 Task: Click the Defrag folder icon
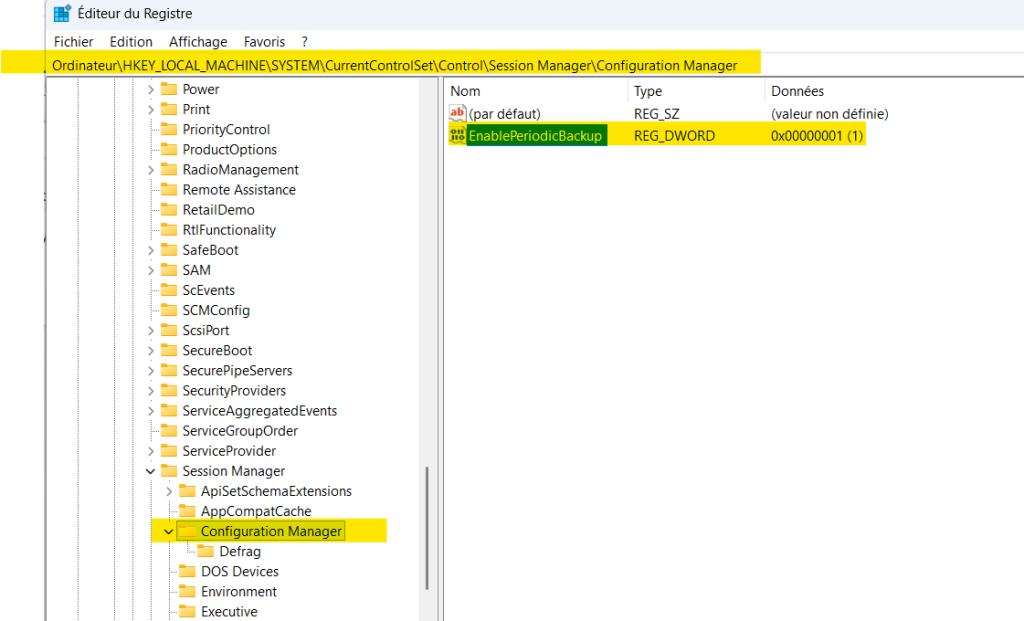click(205, 552)
